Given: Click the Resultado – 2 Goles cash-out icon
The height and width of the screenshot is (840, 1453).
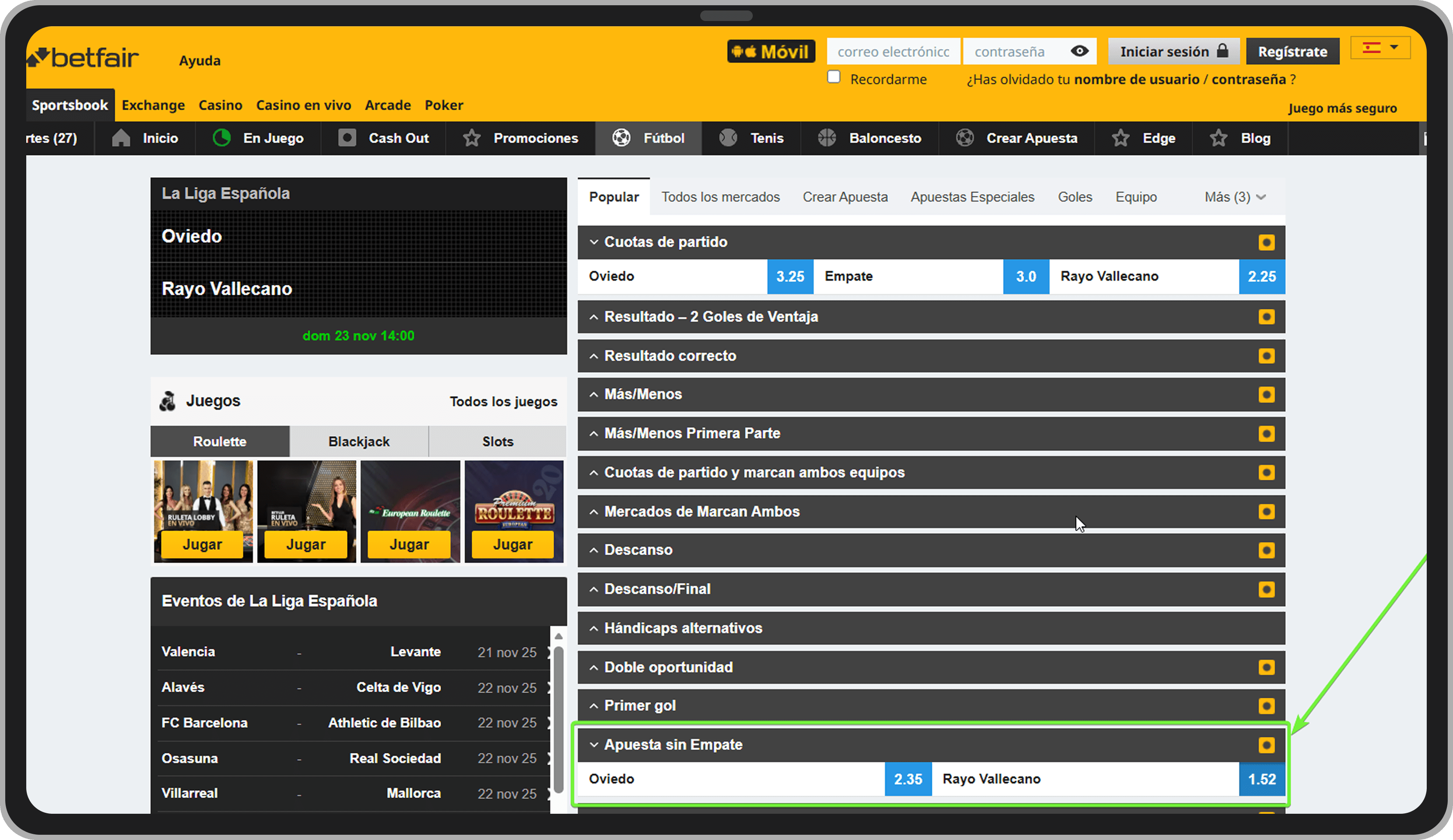Looking at the screenshot, I should [x=1266, y=316].
